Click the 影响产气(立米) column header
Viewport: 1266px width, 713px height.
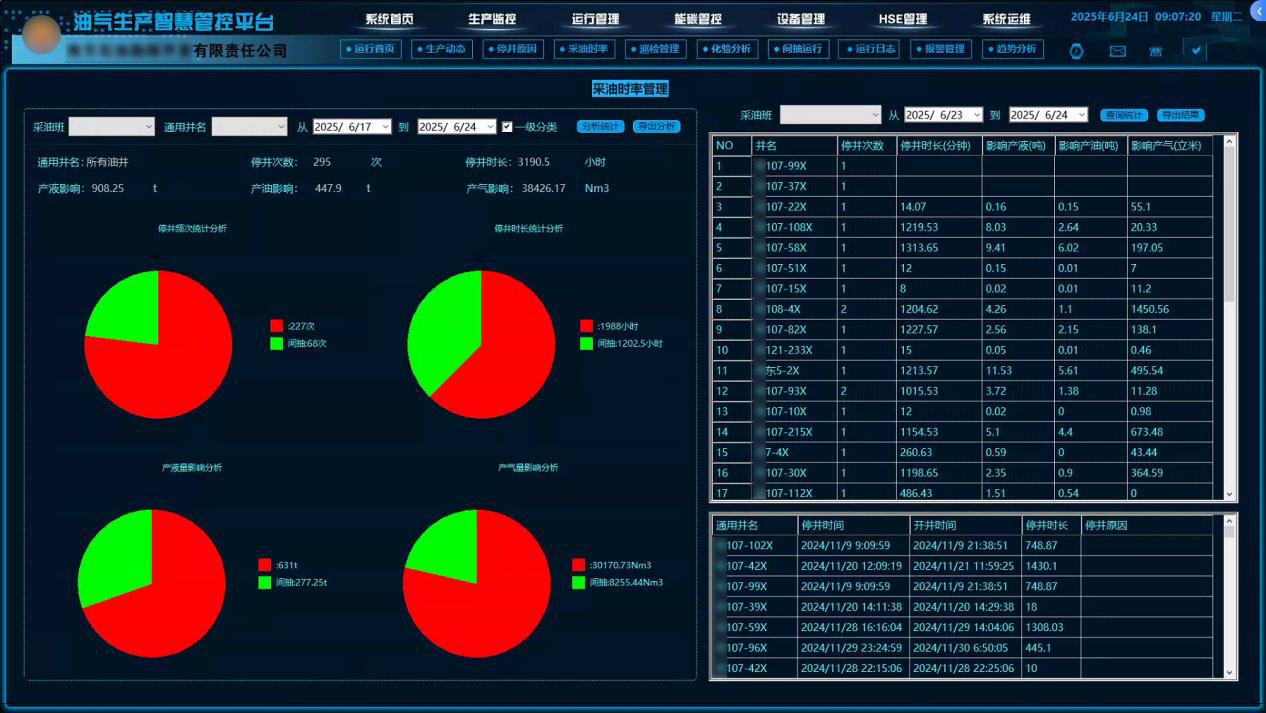pyautogui.click(x=1170, y=145)
